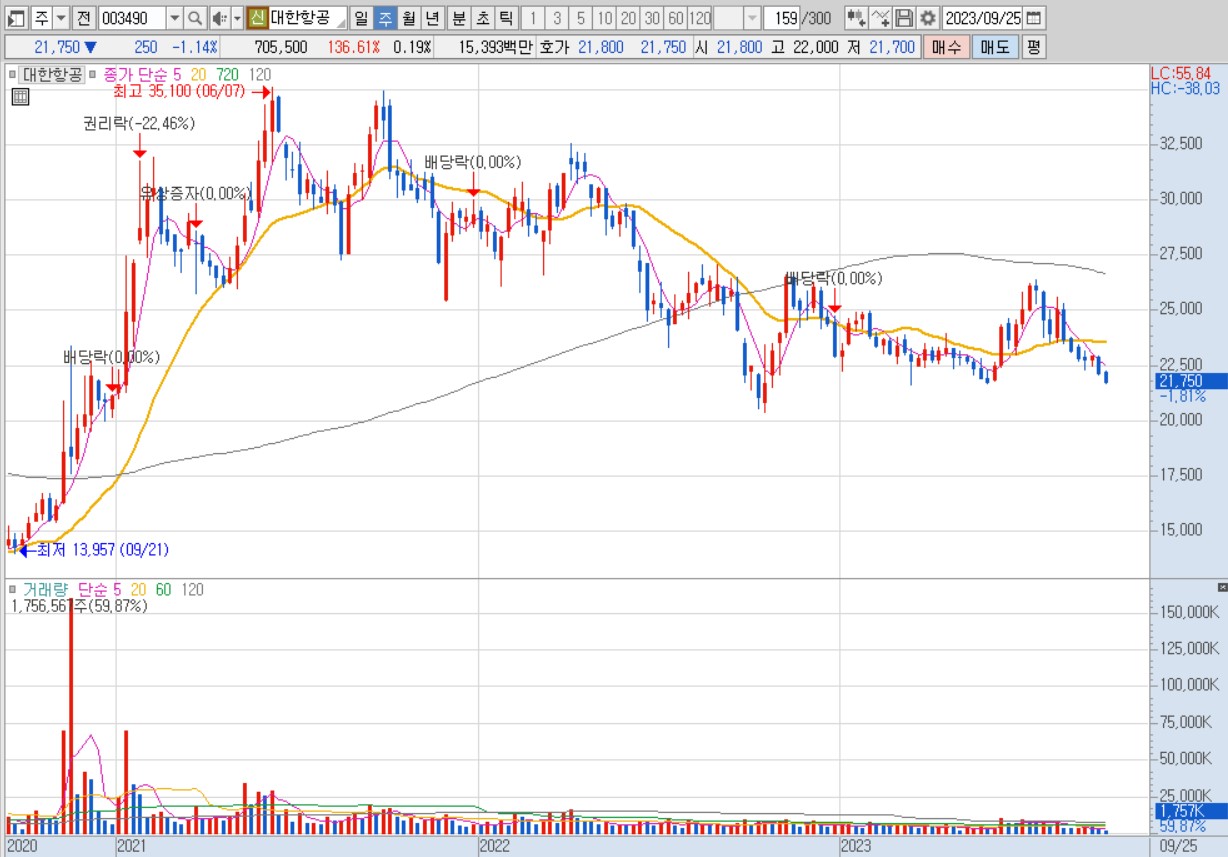Click the 15,393백만 trading value text

(496, 47)
